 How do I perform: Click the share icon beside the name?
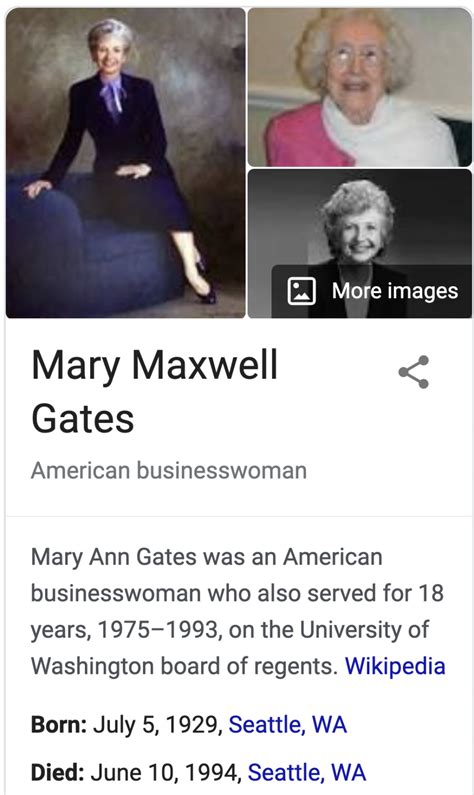tap(414, 372)
